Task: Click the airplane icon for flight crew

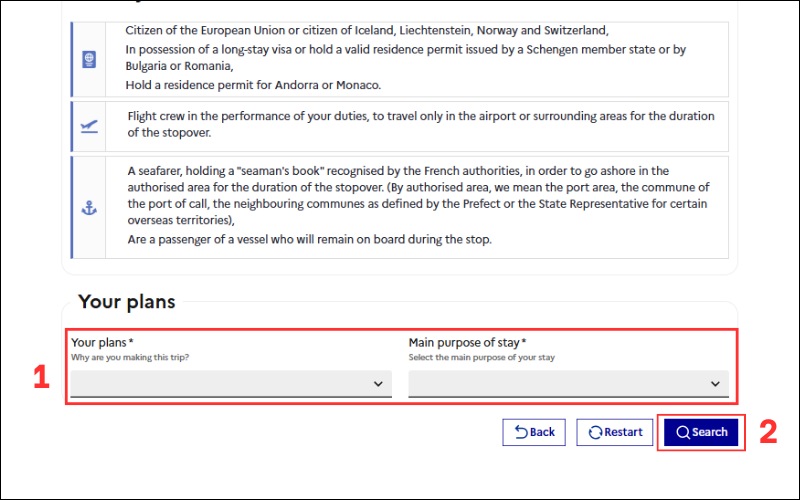Action: (88, 126)
